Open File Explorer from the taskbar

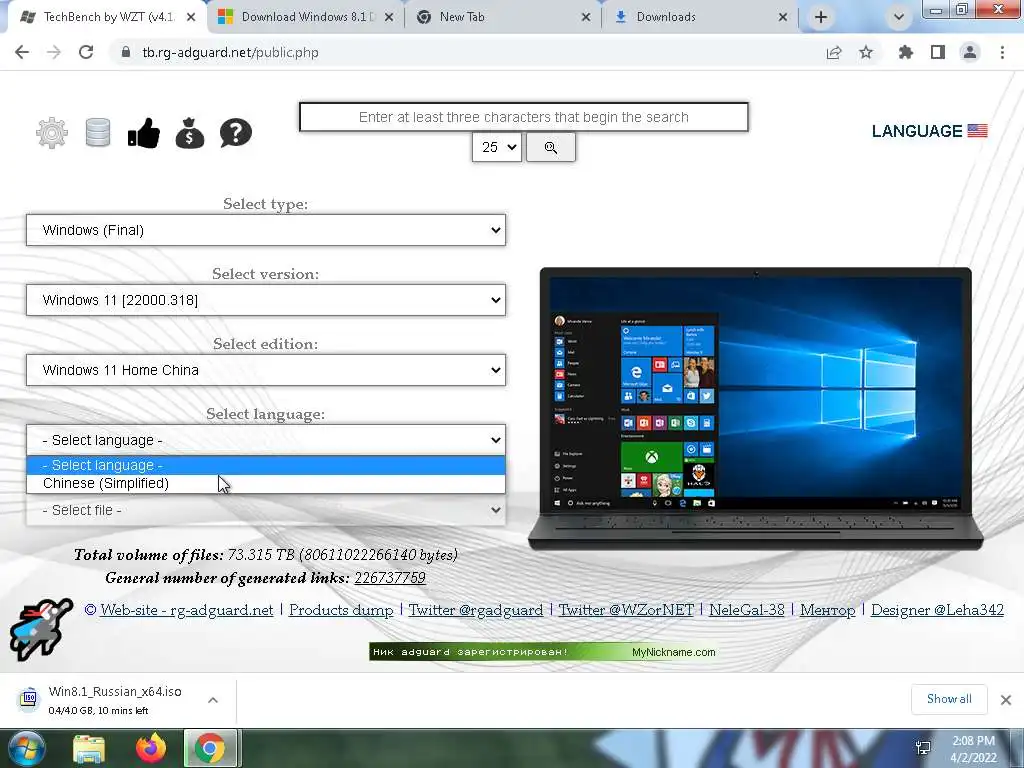tap(89, 749)
